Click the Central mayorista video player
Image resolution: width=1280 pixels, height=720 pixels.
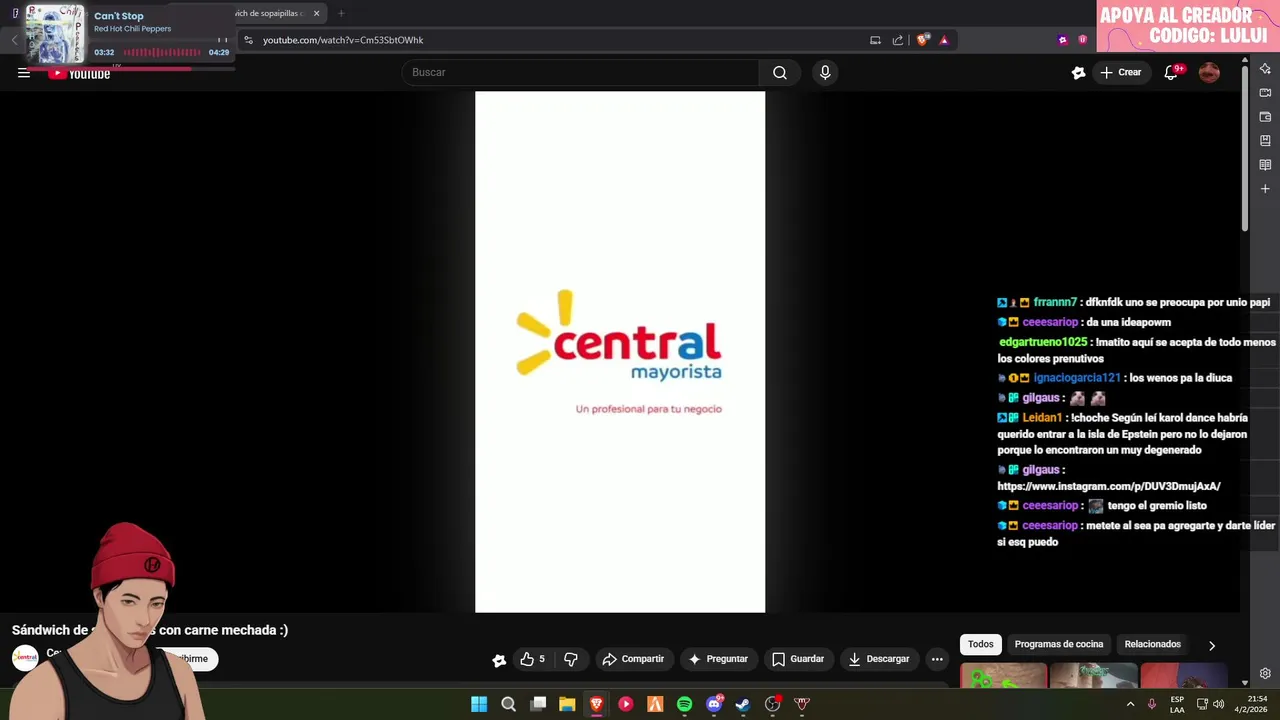click(x=620, y=352)
